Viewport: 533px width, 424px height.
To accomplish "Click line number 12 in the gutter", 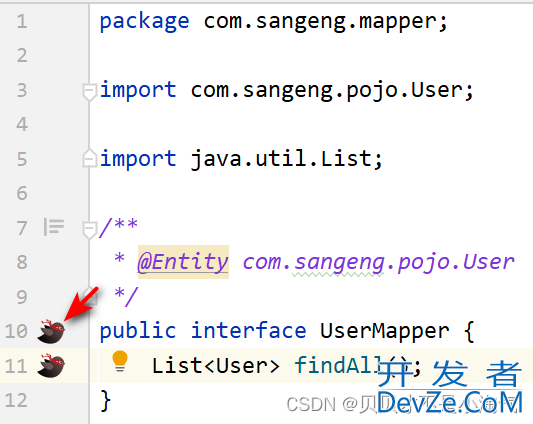I will click(16, 401).
